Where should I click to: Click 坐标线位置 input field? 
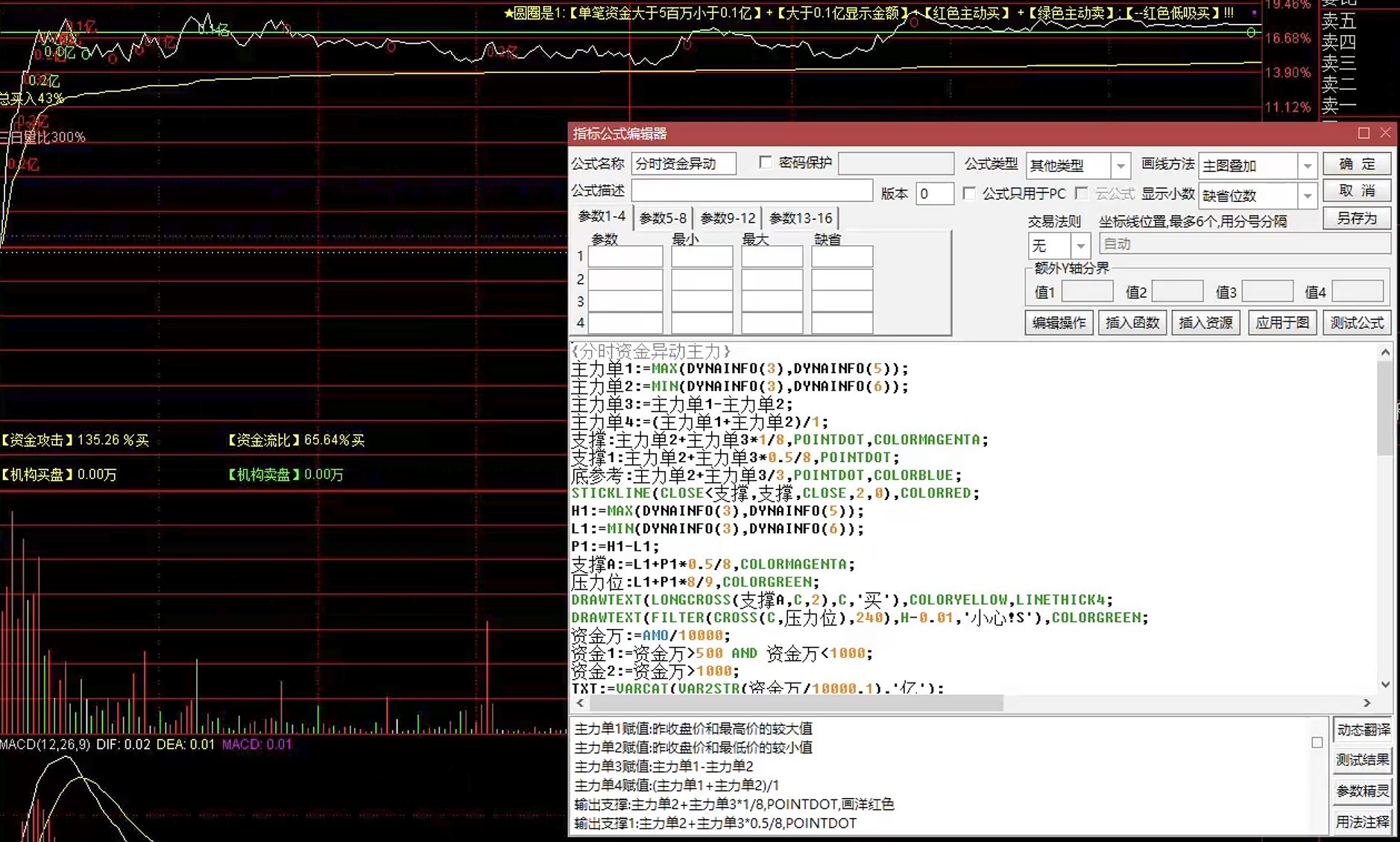click(x=1245, y=244)
